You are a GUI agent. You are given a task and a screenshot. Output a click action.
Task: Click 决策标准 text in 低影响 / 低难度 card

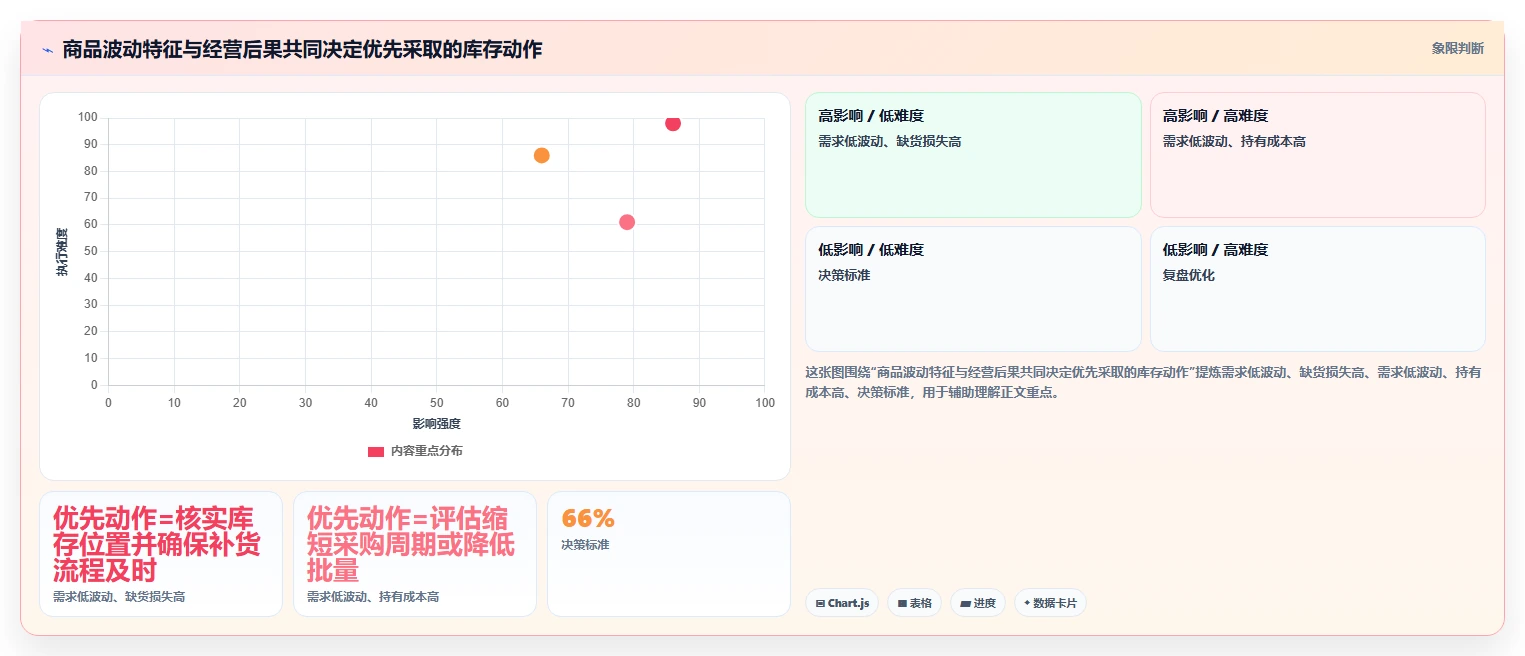(844, 275)
